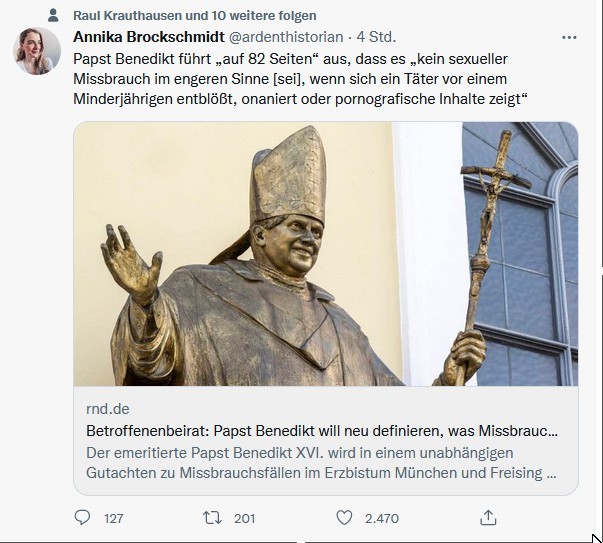Viewport: 603px width, 543px height.
Task: Click the follower person silhouette icon
Action: (x=53, y=15)
